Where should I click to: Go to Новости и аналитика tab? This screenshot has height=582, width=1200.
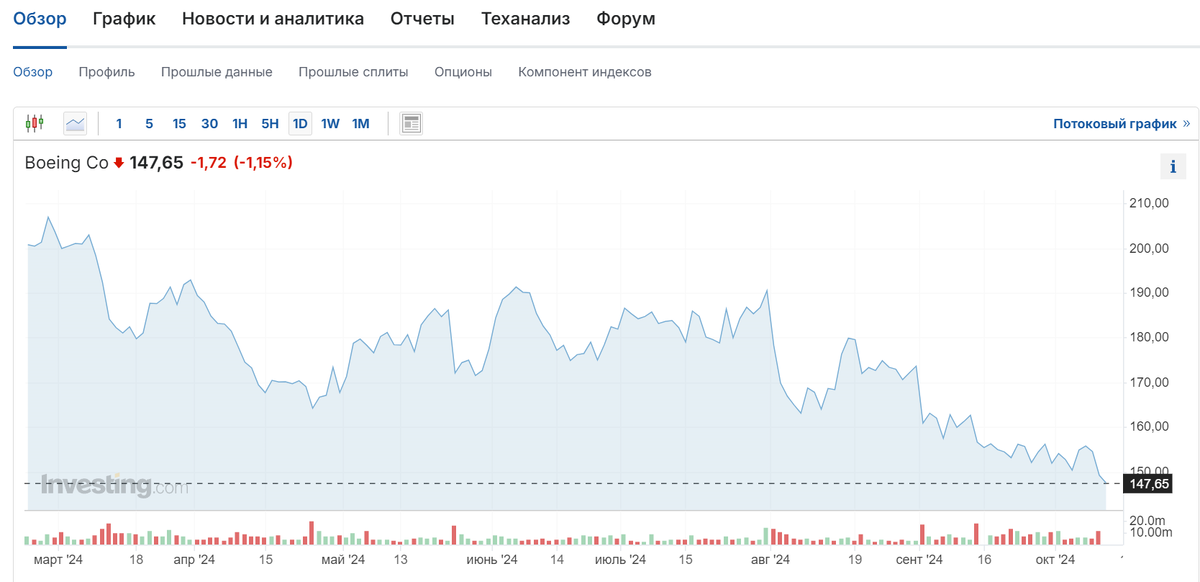273,19
